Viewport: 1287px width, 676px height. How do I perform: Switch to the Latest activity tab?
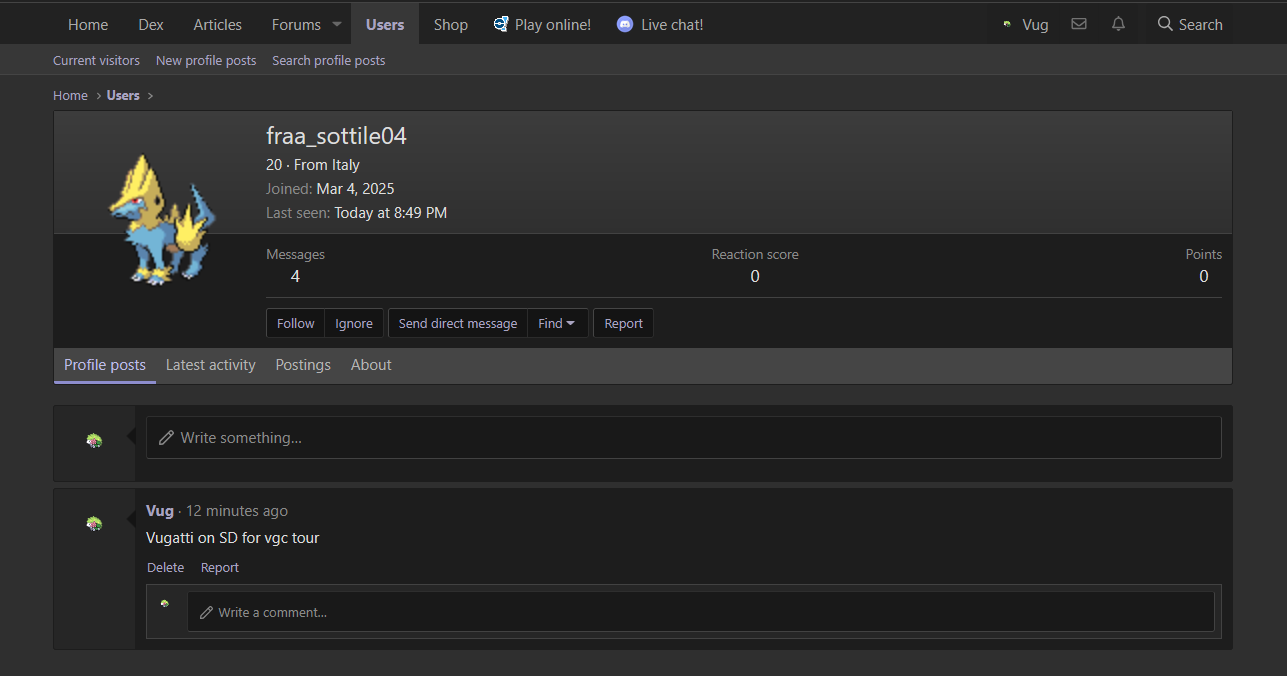point(211,365)
